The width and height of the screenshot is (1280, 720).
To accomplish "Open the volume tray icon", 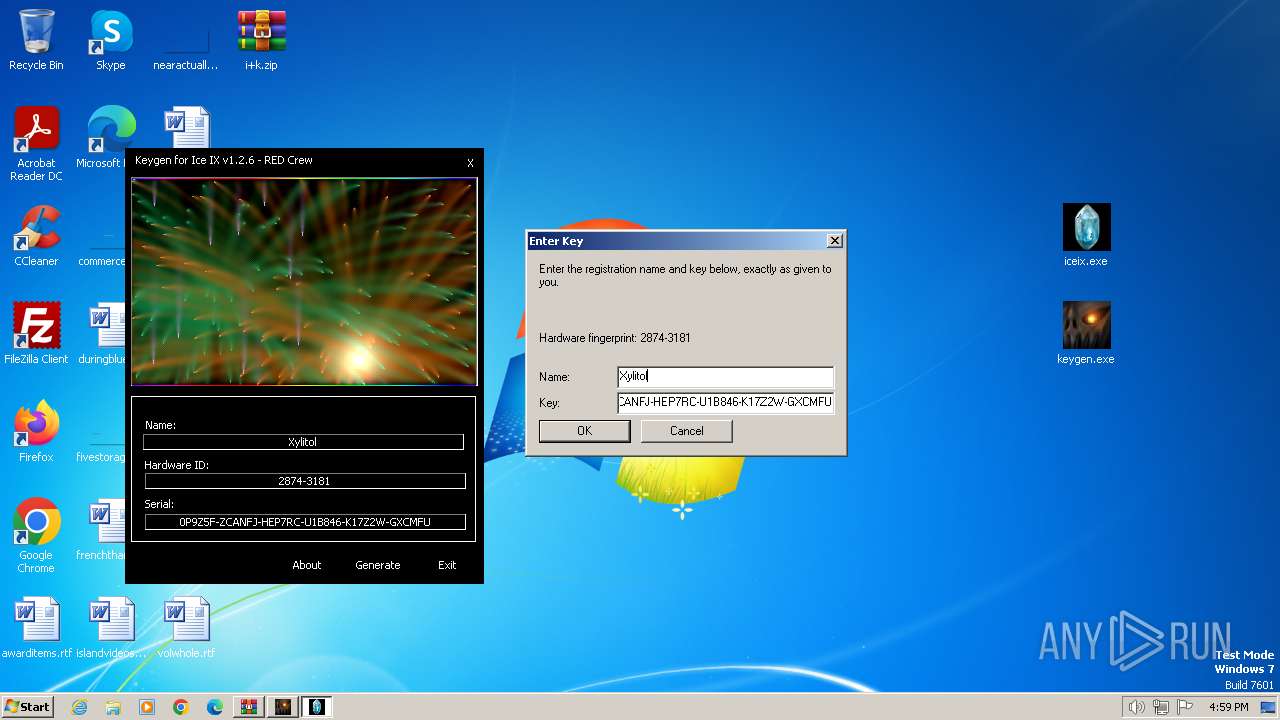I will tap(1136, 707).
